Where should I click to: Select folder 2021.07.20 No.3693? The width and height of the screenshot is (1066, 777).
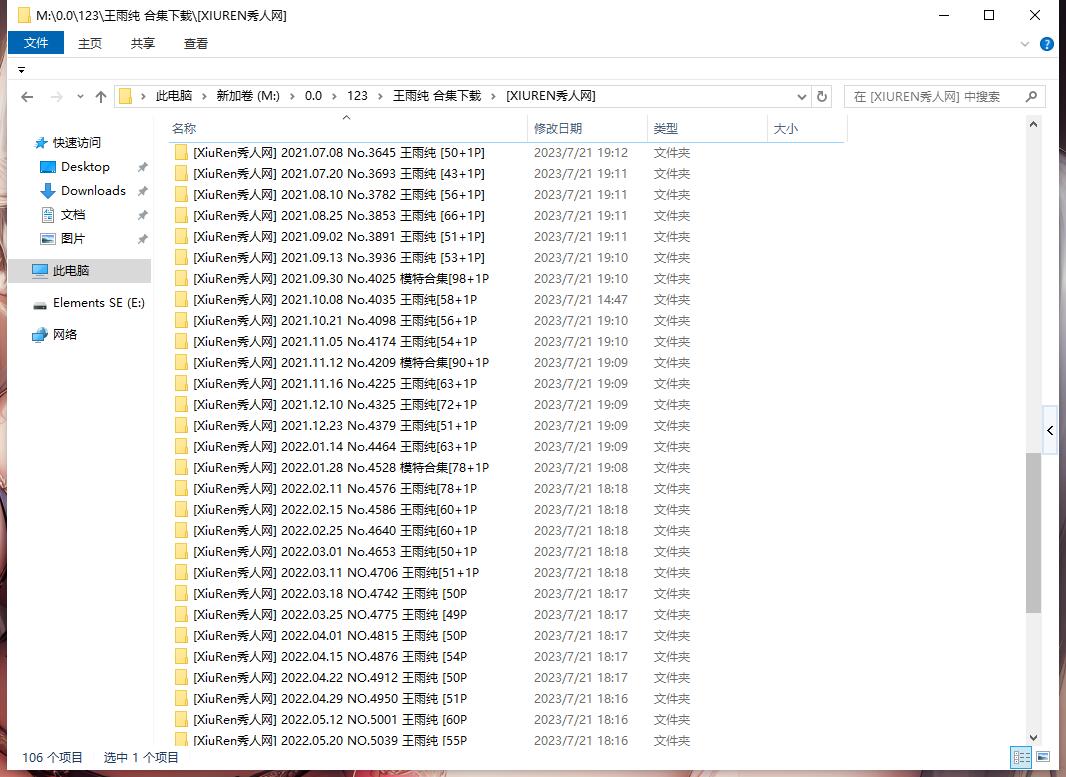(x=339, y=174)
